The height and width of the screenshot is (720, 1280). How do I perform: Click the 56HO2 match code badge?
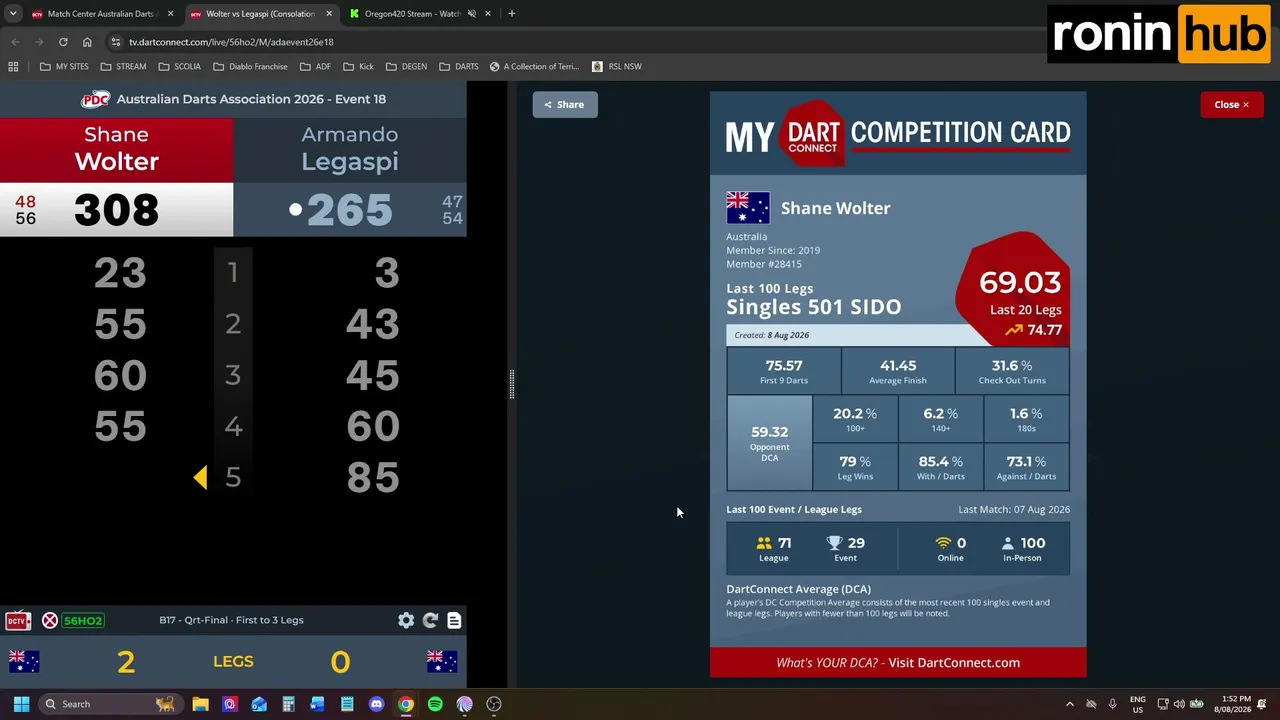tap(83, 621)
